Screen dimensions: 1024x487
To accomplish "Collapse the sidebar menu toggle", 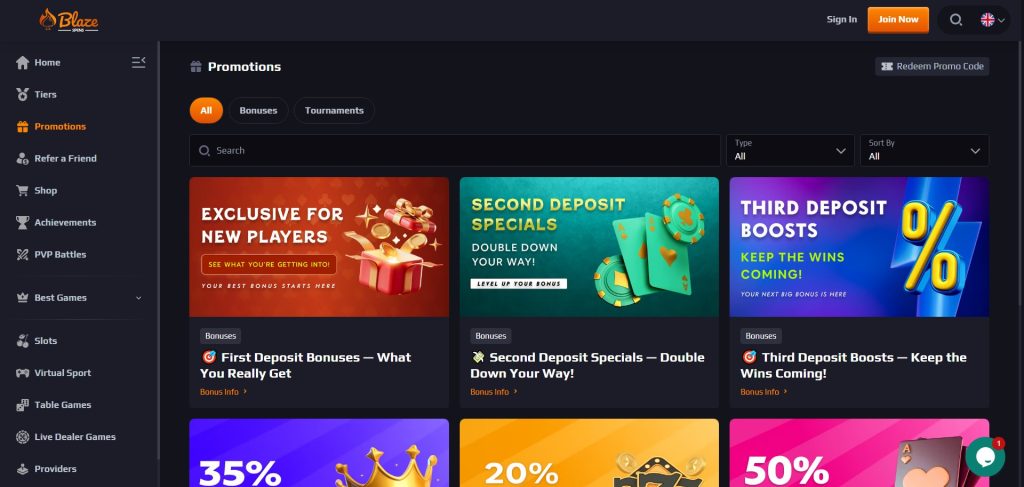I will tap(138, 62).
